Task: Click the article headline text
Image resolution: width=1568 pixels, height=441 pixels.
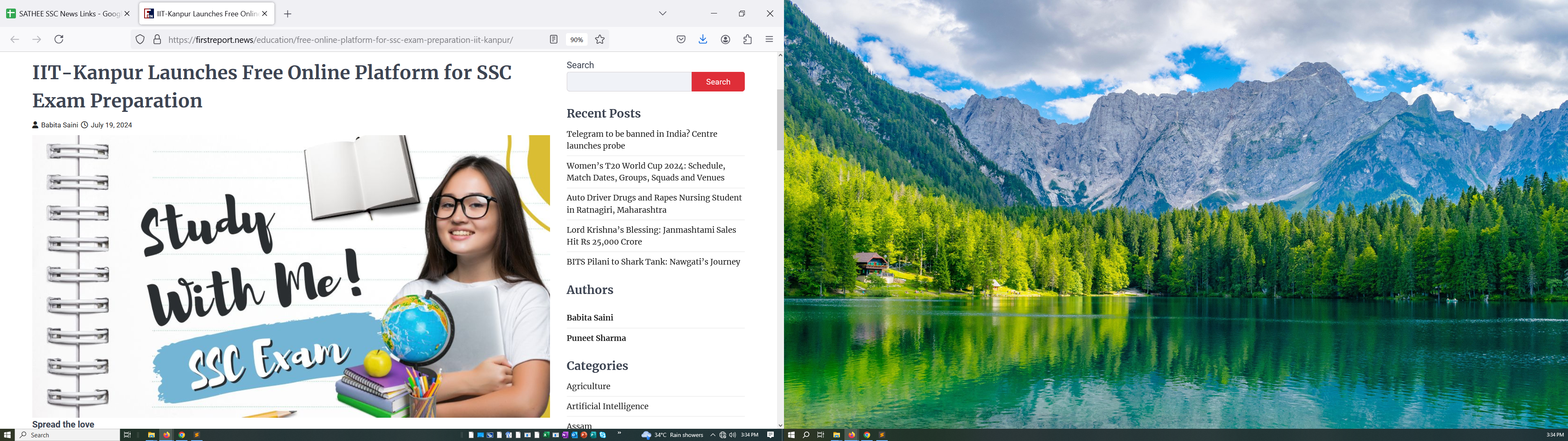Action: [x=272, y=87]
